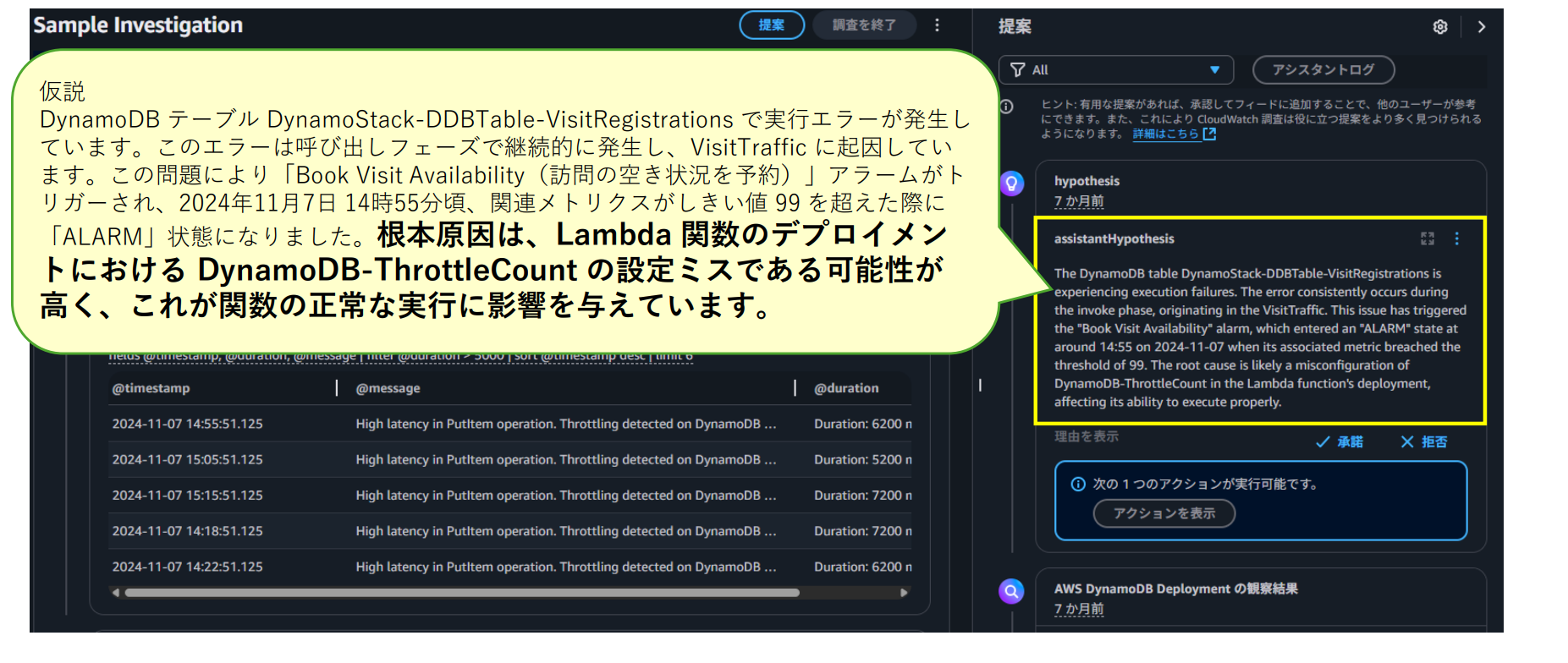The height and width of the screenshot is (663, 1568).
Task: Sort by the @timestamp column header
Action: point(151,388)
